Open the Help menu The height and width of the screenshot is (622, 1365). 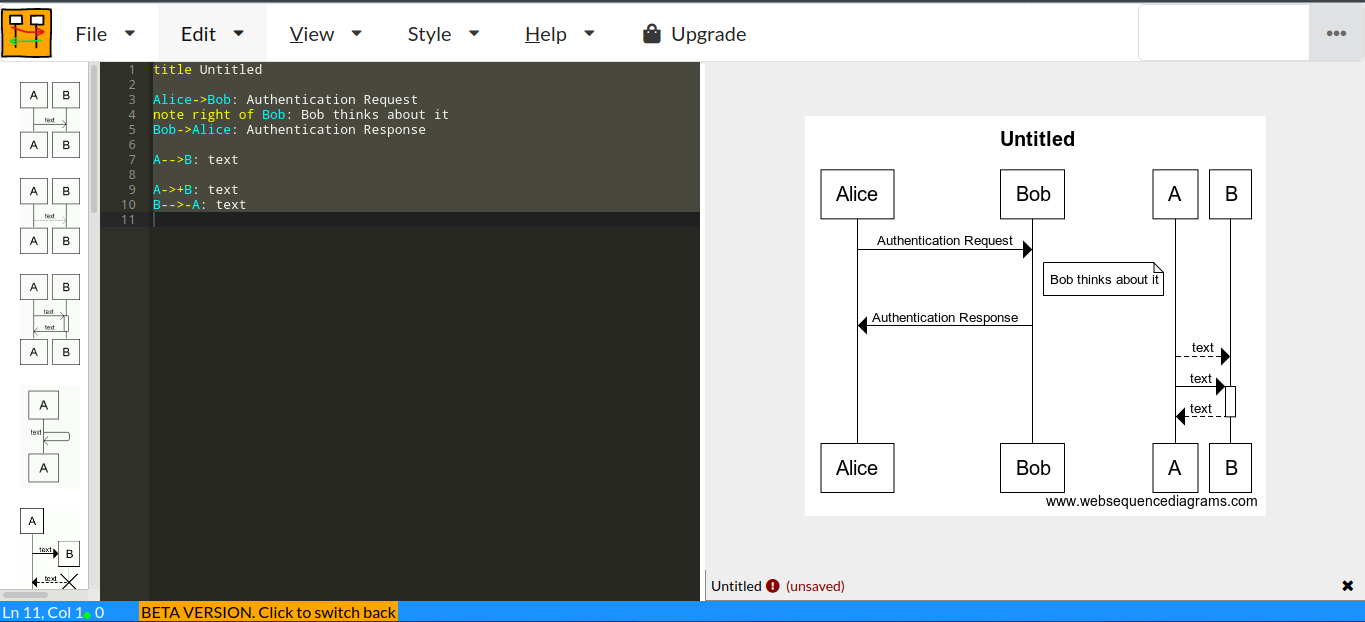560,34
